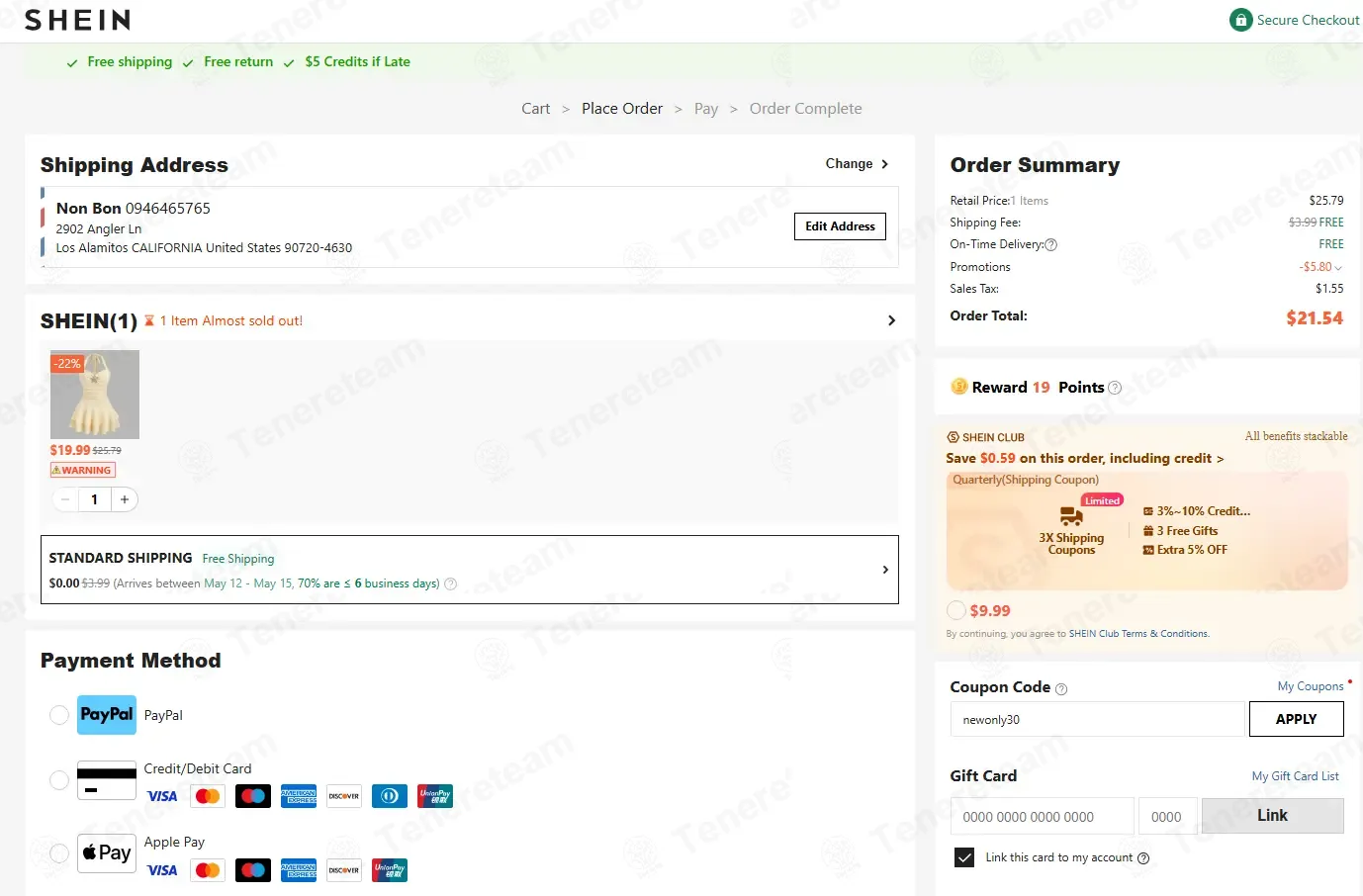Click On-Time Delivery help icon
This screenshot has height=896, width=1363.
1051,244
